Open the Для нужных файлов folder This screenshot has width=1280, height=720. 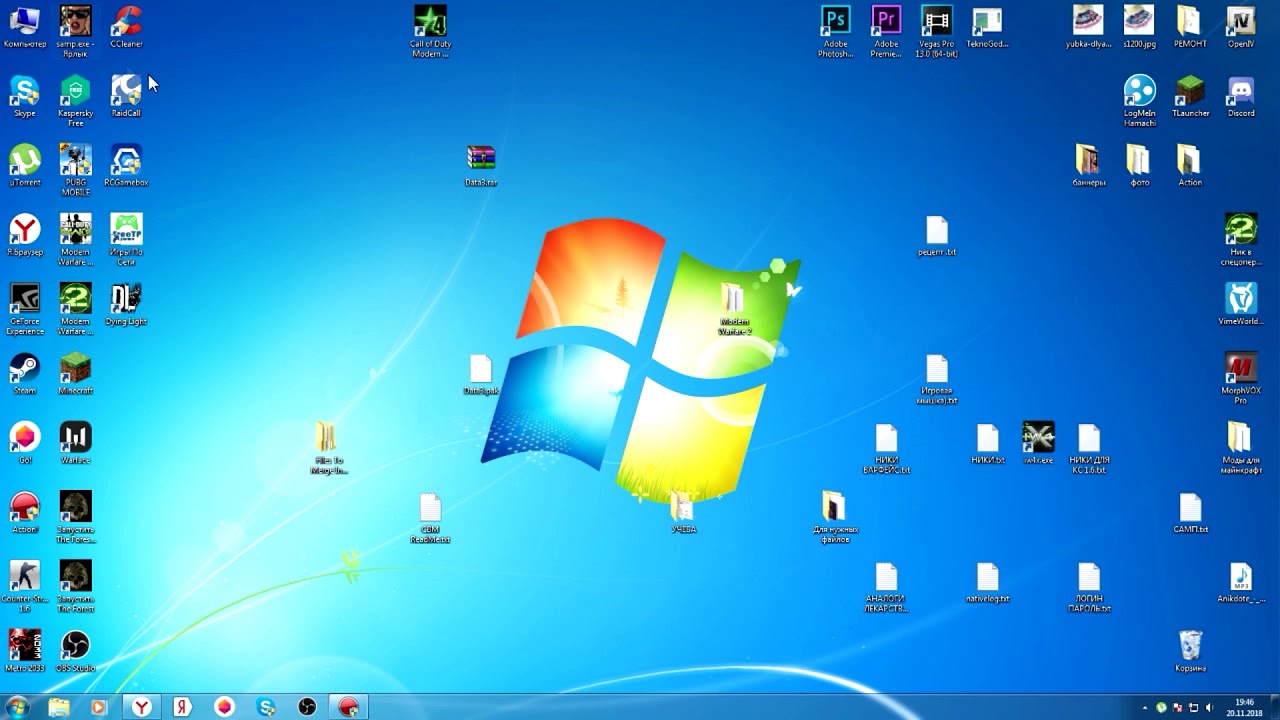pyautogui.click(x=835, y=518)
